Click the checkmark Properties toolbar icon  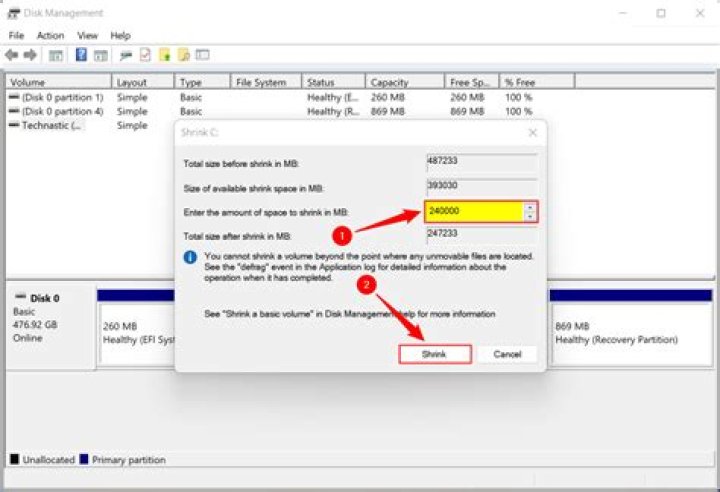pyautogui.click(x=145, y=55)
